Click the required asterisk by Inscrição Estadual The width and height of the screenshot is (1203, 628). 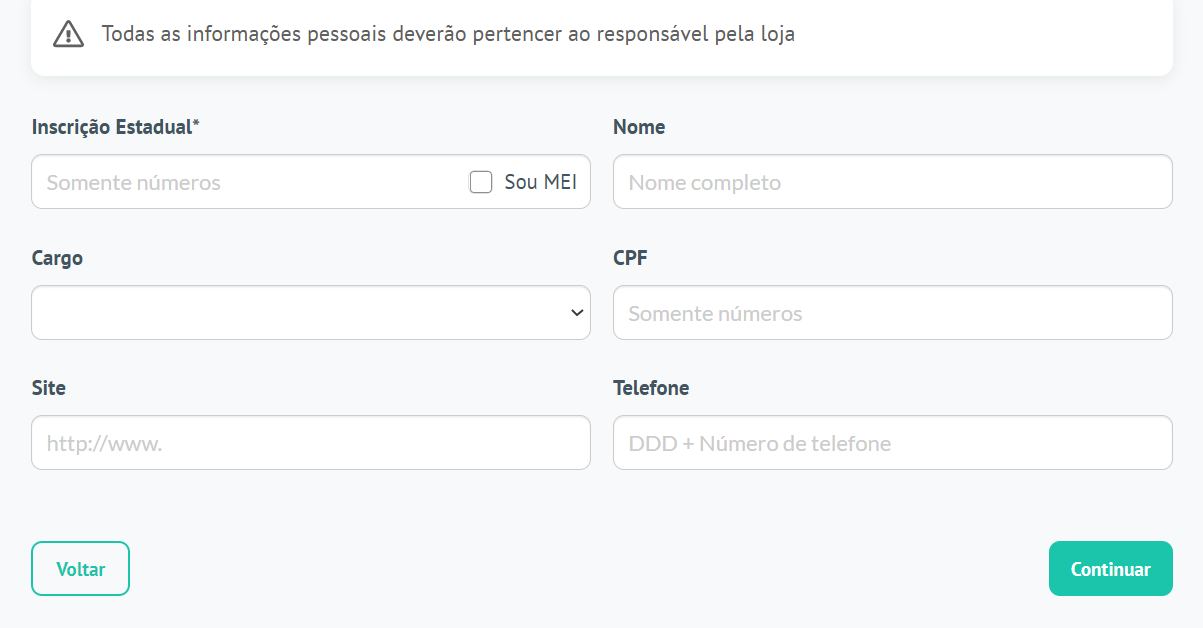tap(196, 124)
